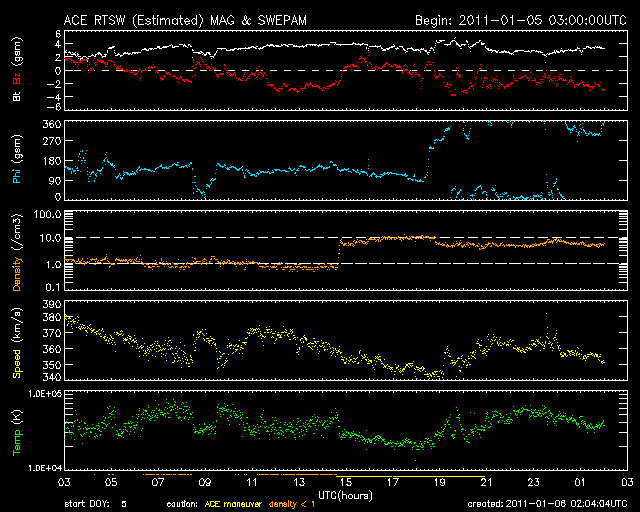Click the "created: 2011-01-06 02:04:04UTC" timestamp

(547, 504)
